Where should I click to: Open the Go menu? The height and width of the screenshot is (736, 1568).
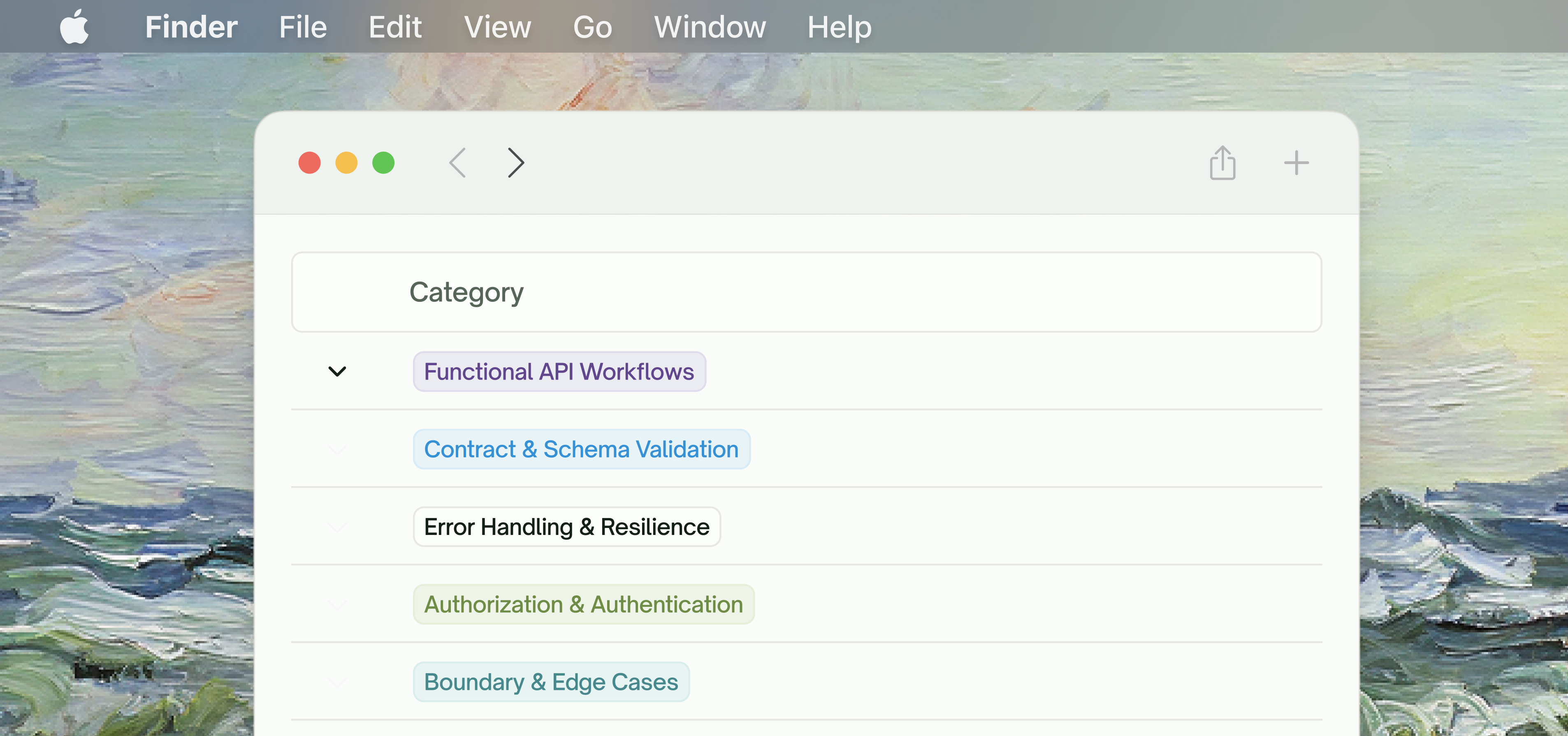point(592,27)
